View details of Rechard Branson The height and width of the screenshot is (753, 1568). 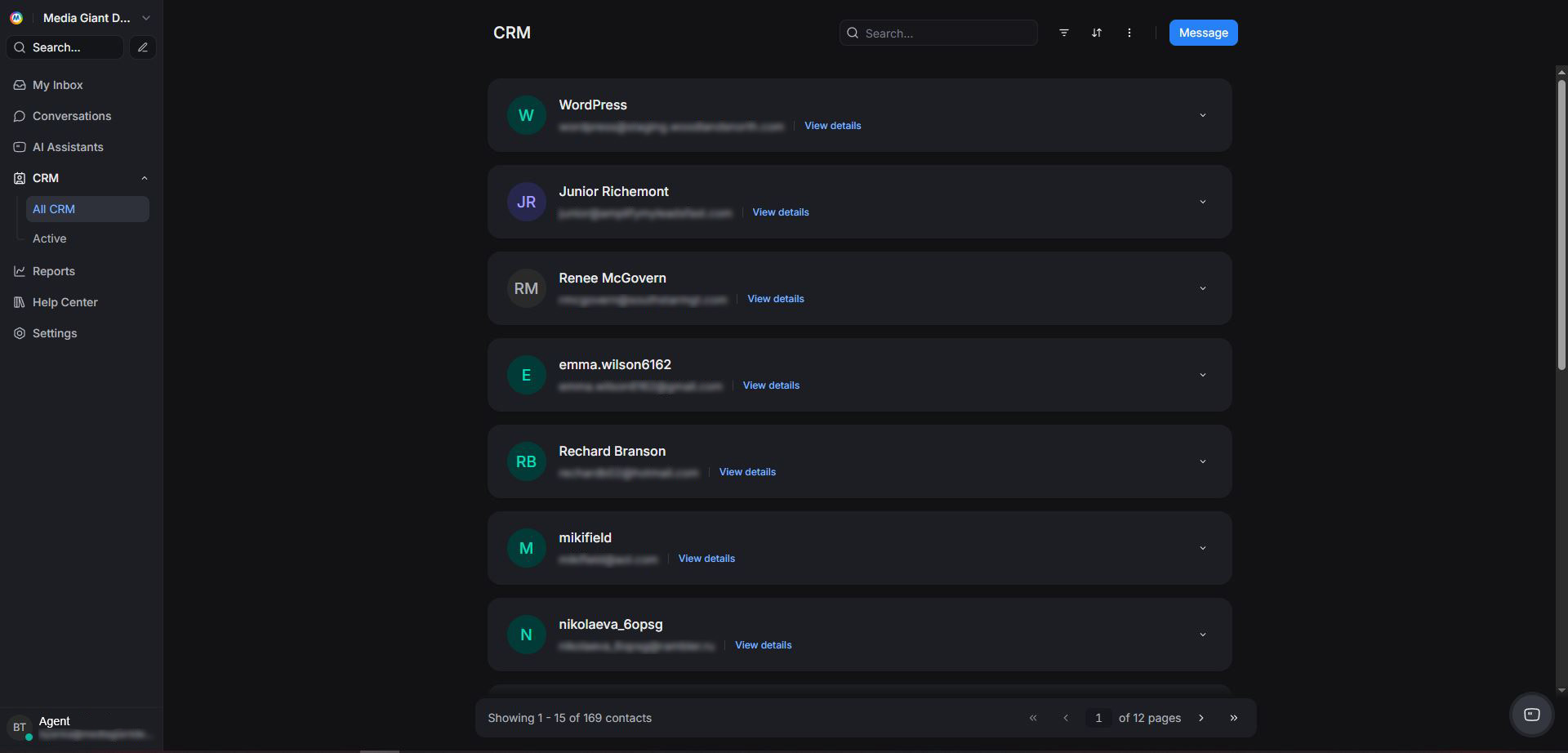(746, 471)
